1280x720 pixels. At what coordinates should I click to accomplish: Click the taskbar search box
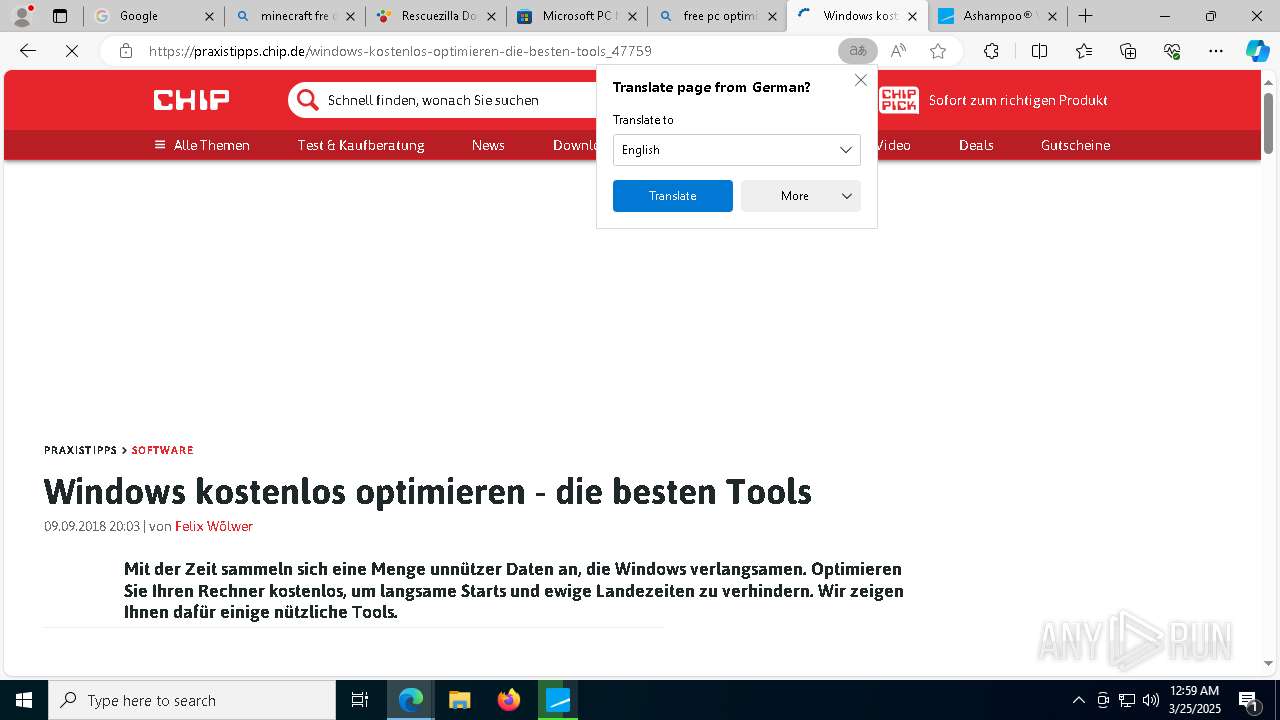tap(192, 700)
